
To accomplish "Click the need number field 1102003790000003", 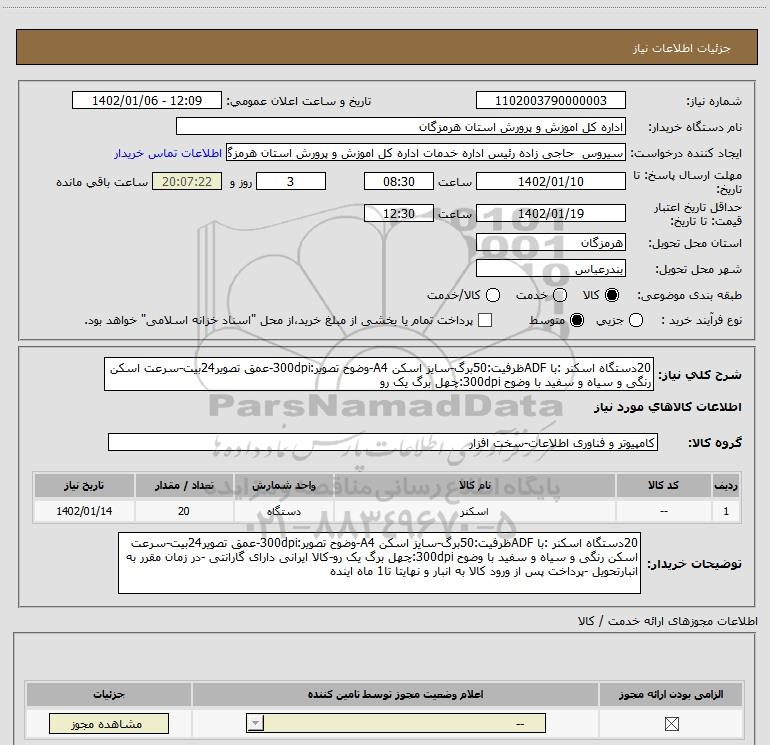I will [x=550, y=100].
